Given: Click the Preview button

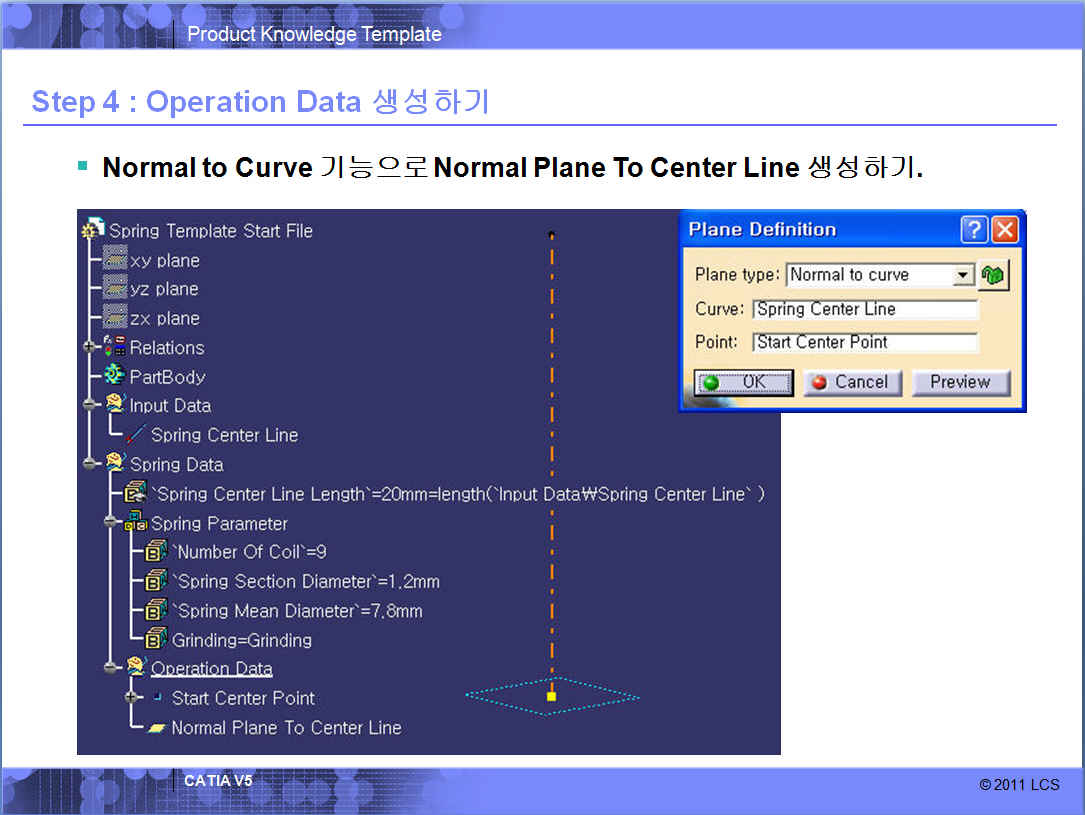Looking at the screenshot, I should click(x=960, y=382).
